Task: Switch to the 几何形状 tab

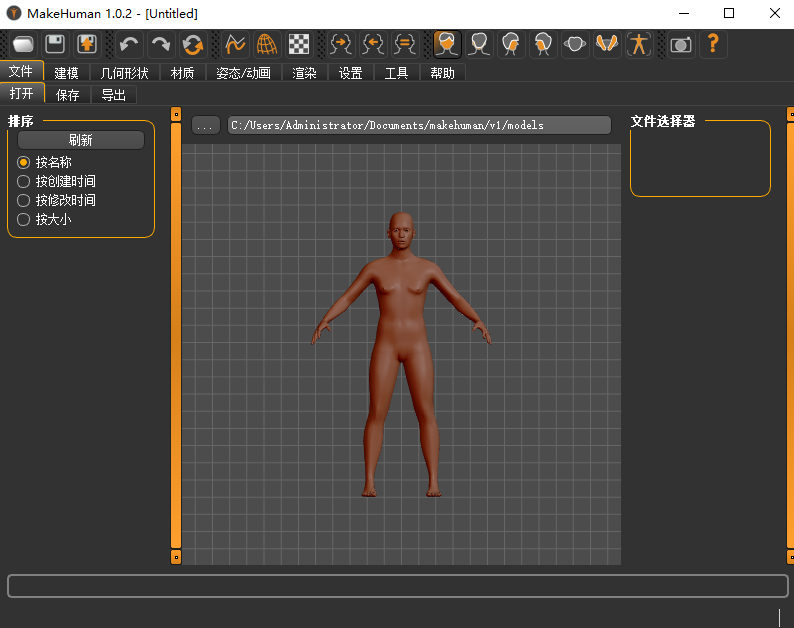Action: 125,73
